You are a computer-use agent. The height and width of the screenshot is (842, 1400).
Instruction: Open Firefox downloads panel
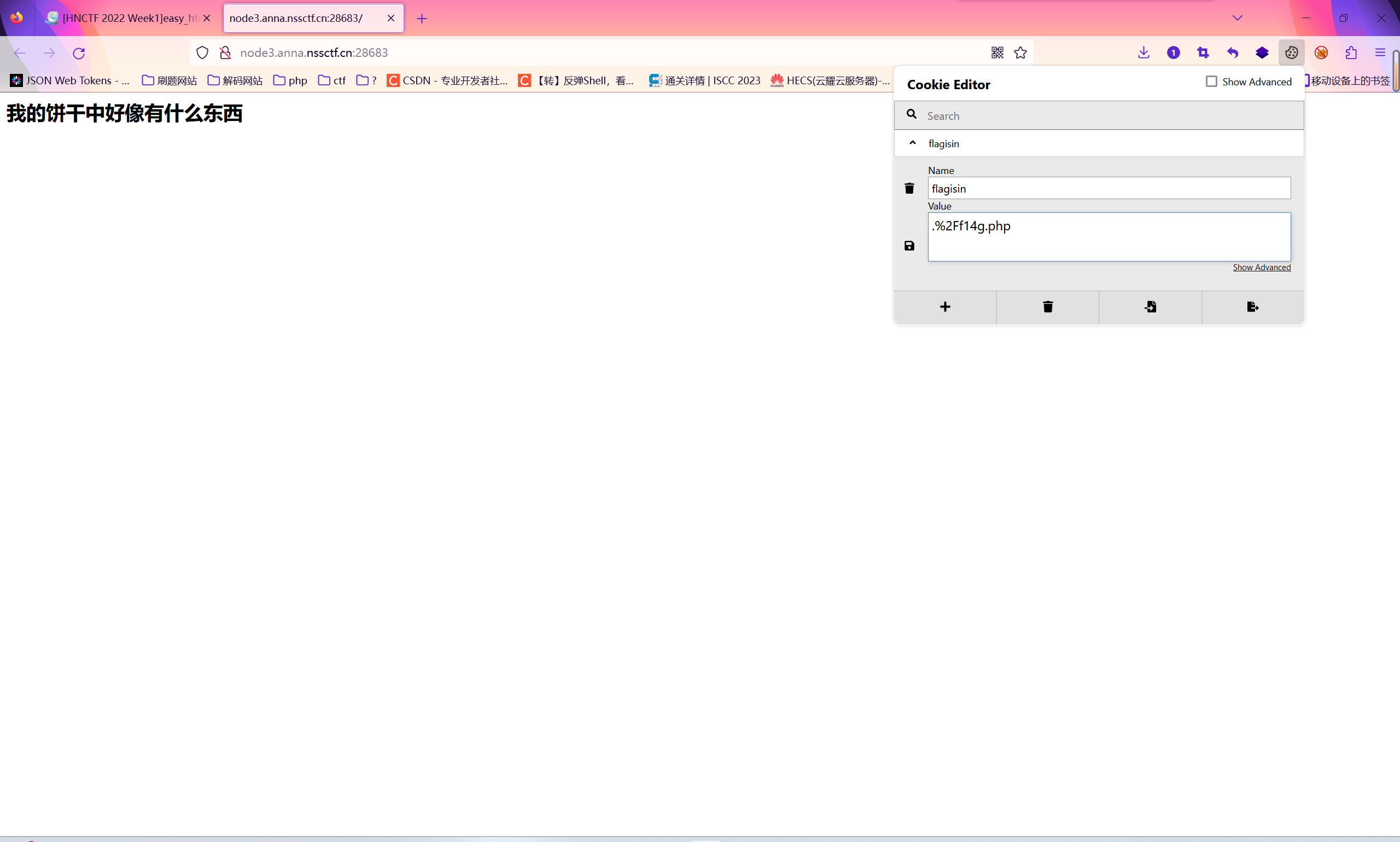1143,53
